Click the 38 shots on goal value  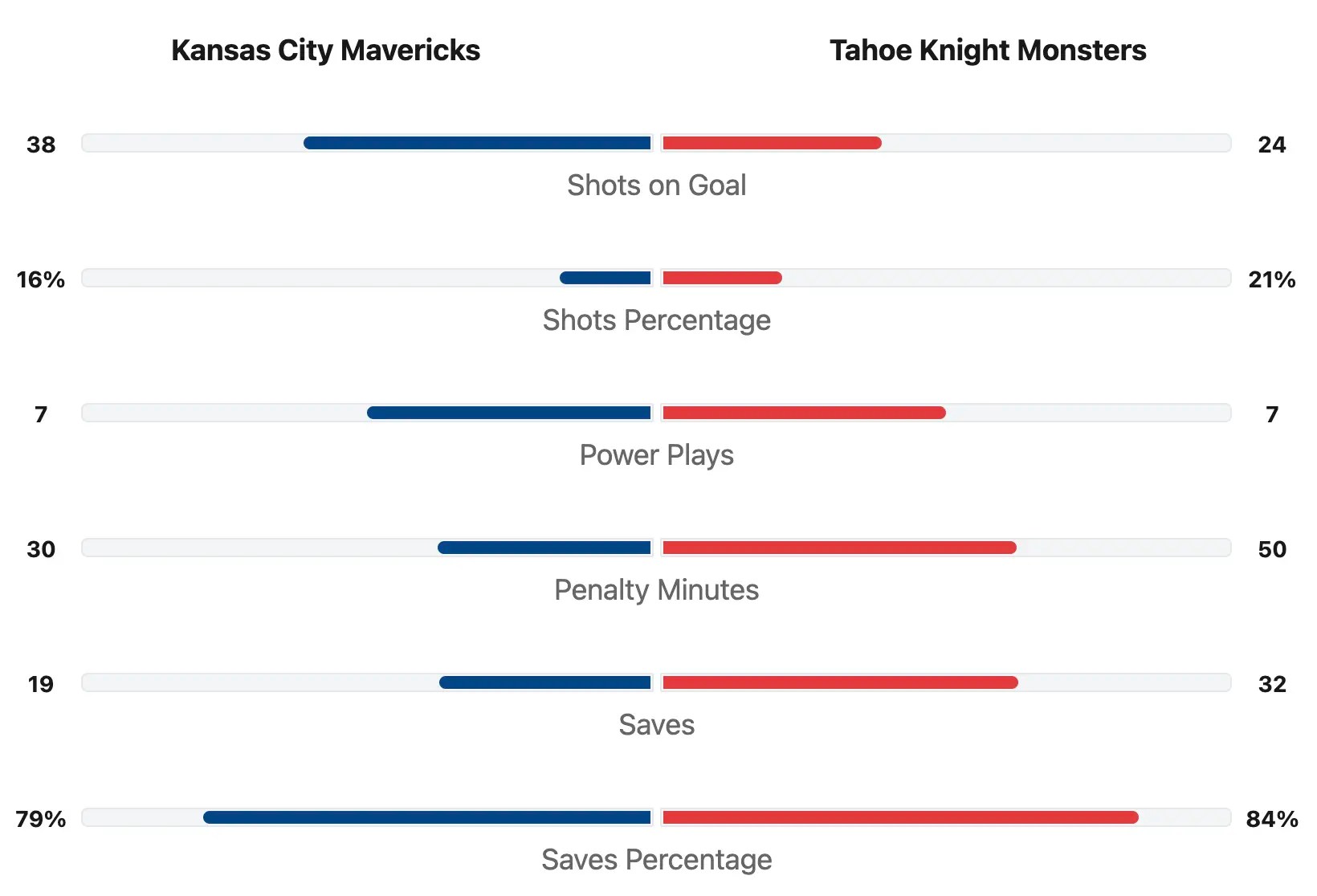[x=41, y=145]
